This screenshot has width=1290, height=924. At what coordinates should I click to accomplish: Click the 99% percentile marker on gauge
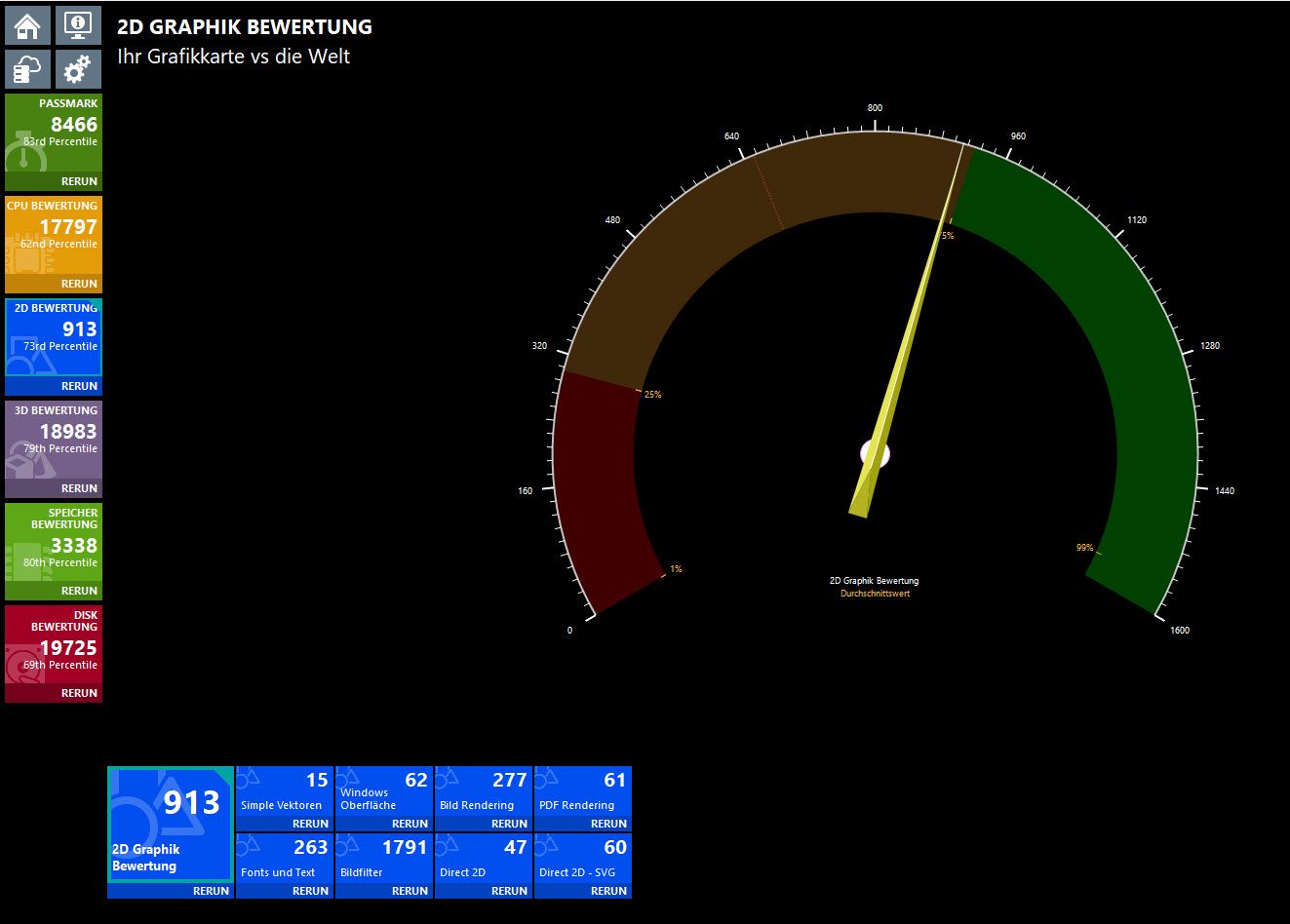tap(1084, 548)
